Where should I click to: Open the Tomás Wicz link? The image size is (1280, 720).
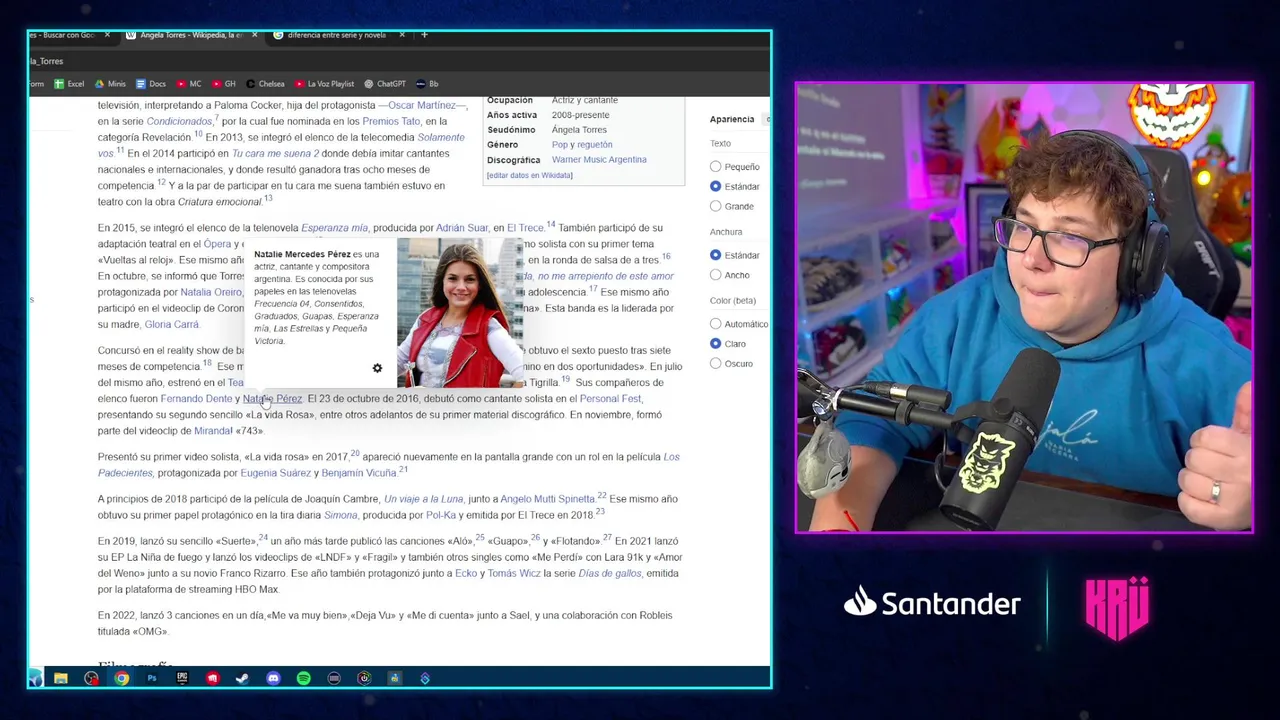514,574
